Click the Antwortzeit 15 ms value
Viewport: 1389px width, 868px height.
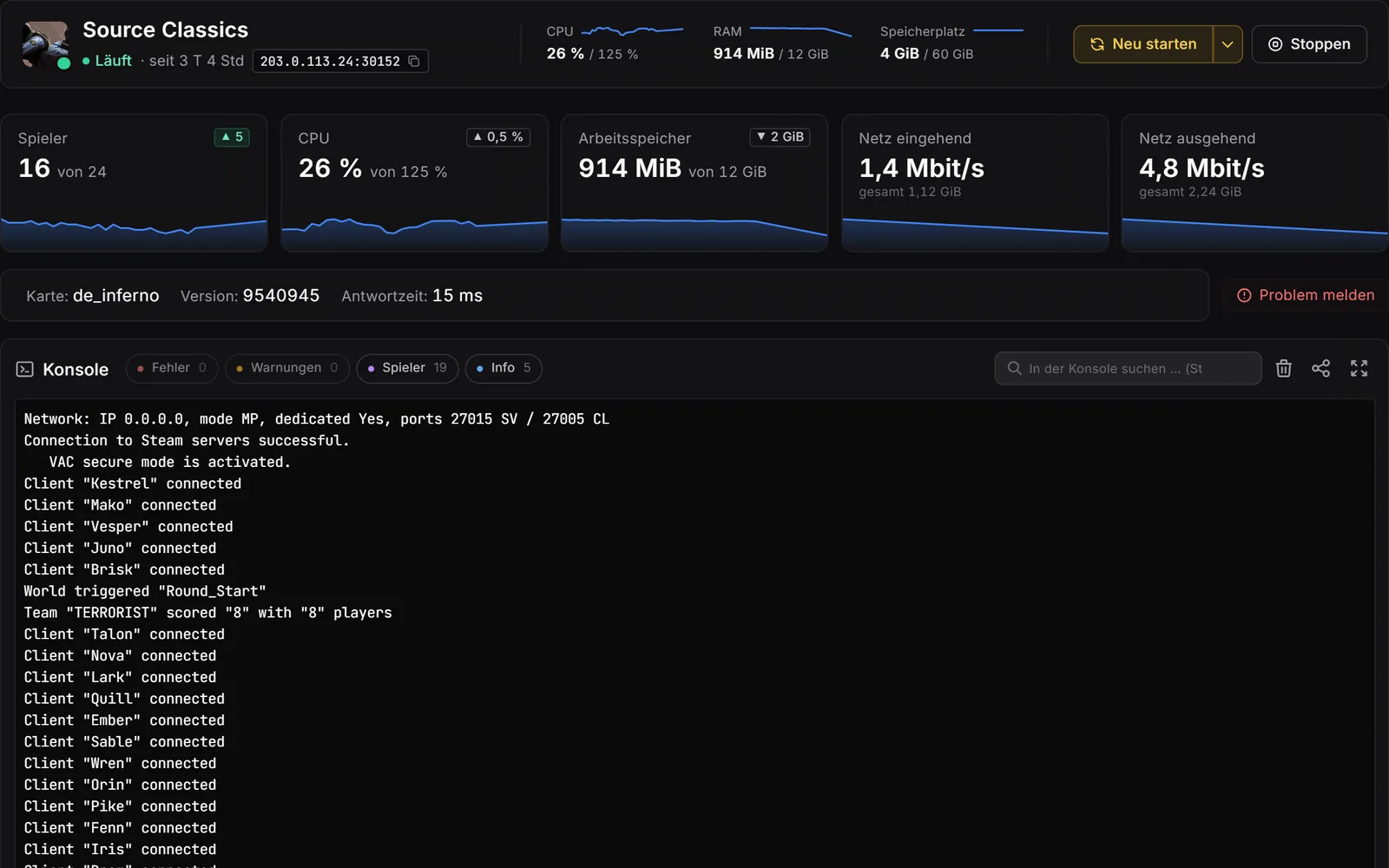coord(458,296)
